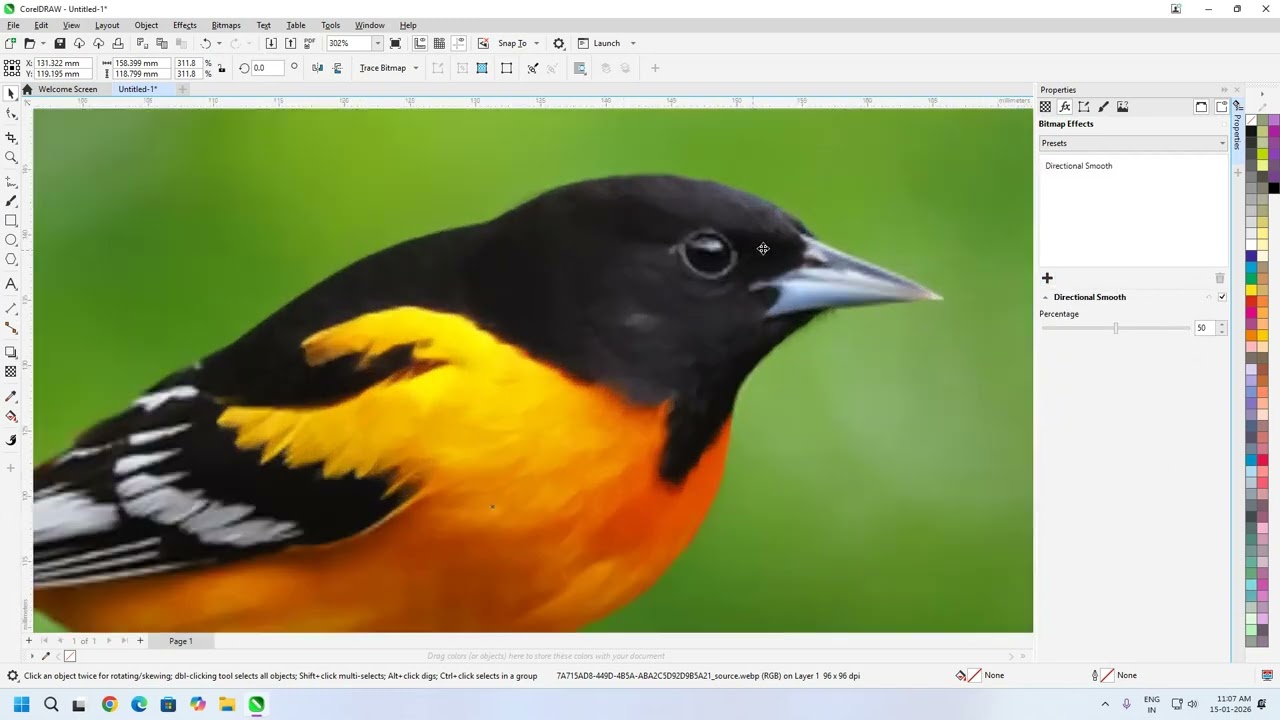Select the Ellipse tool
This screenshot has width=1280, height=720.
[x=11, y=240]
